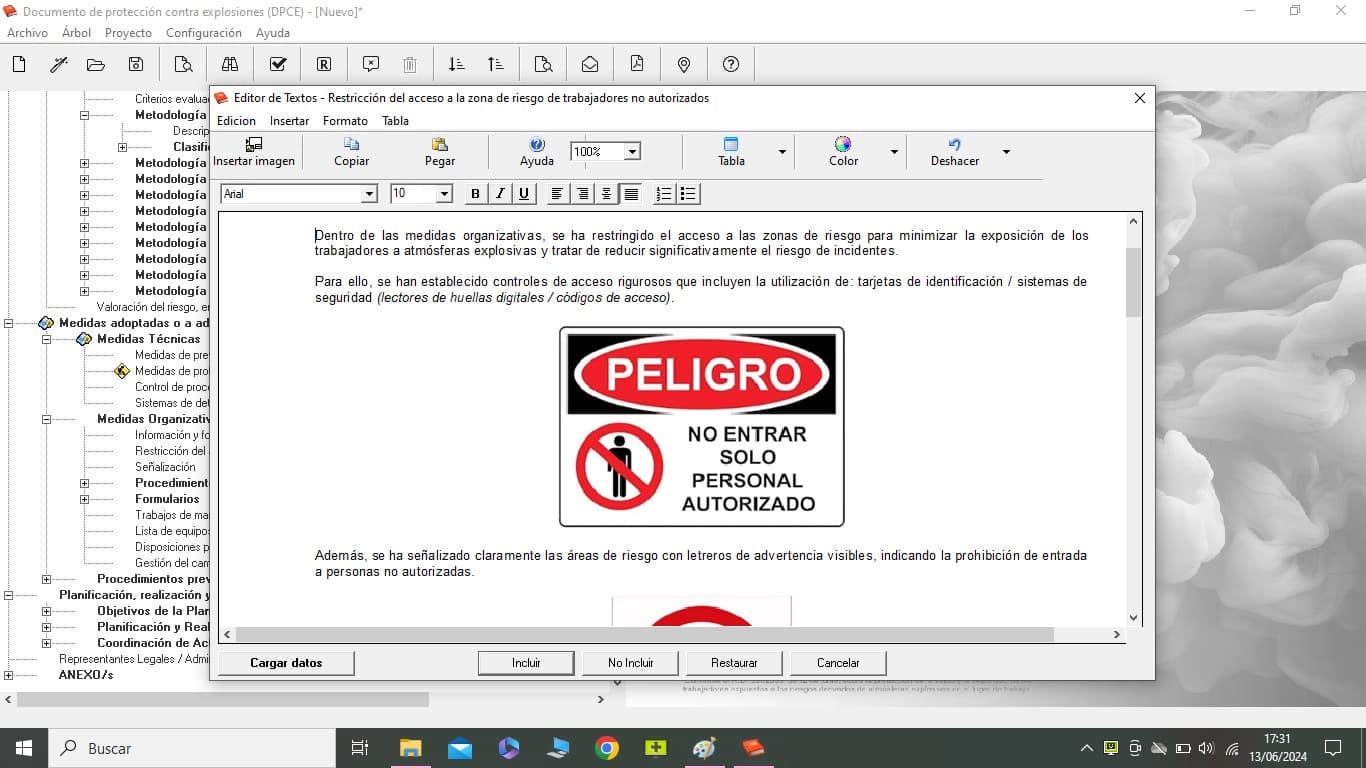Viewport: 1366px width, 768px height.
Task: Toggle bold formatting
Action: click(x=476, y=194)
